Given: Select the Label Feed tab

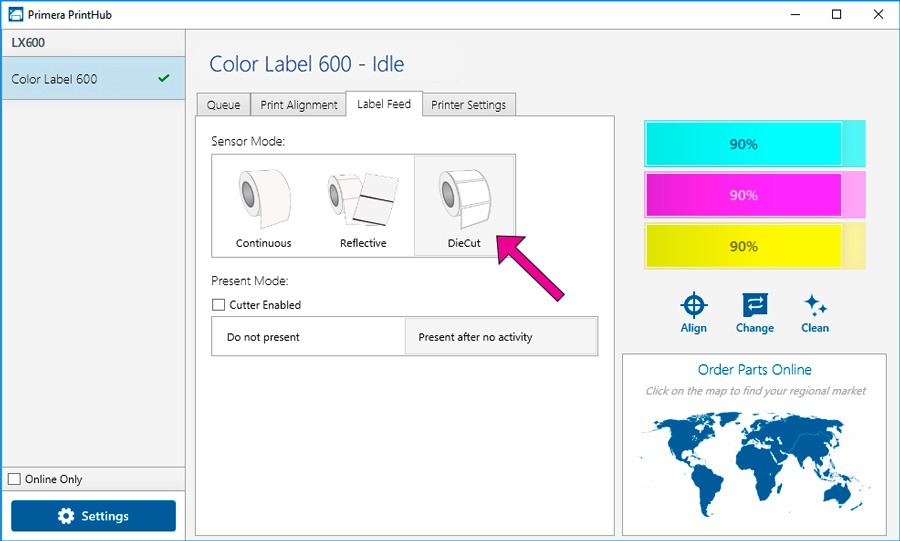Looking at the screenshot, I should [x=384, y=104].
